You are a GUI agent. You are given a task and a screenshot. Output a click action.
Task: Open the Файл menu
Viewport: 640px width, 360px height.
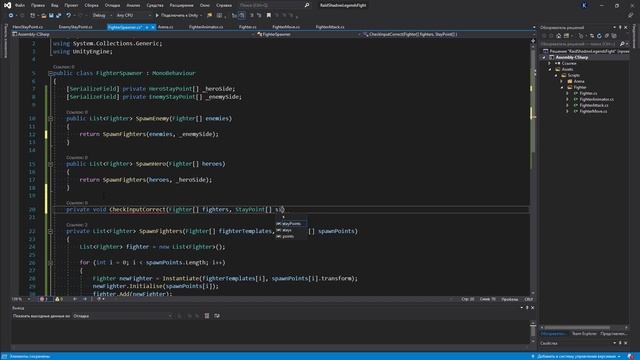click(19, 5)
